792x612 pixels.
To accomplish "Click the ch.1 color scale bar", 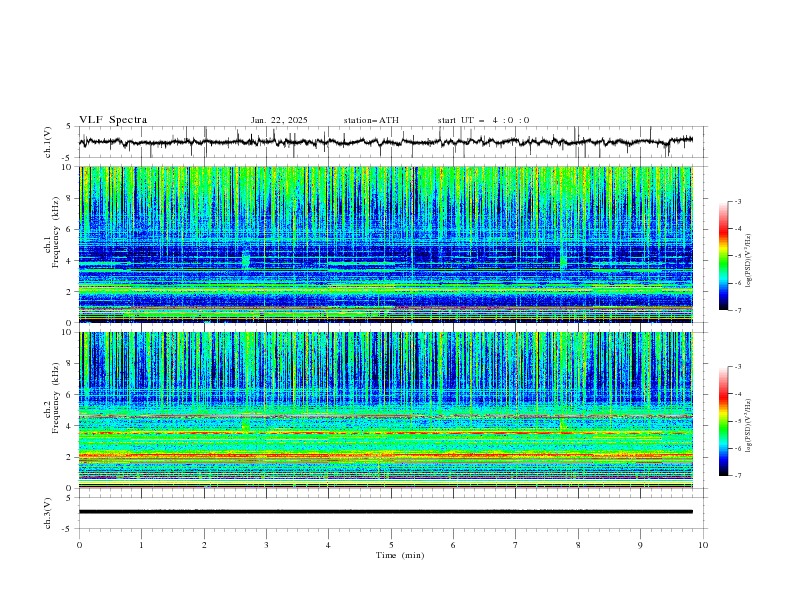I will pyautogui.click(x=723, y=256).
